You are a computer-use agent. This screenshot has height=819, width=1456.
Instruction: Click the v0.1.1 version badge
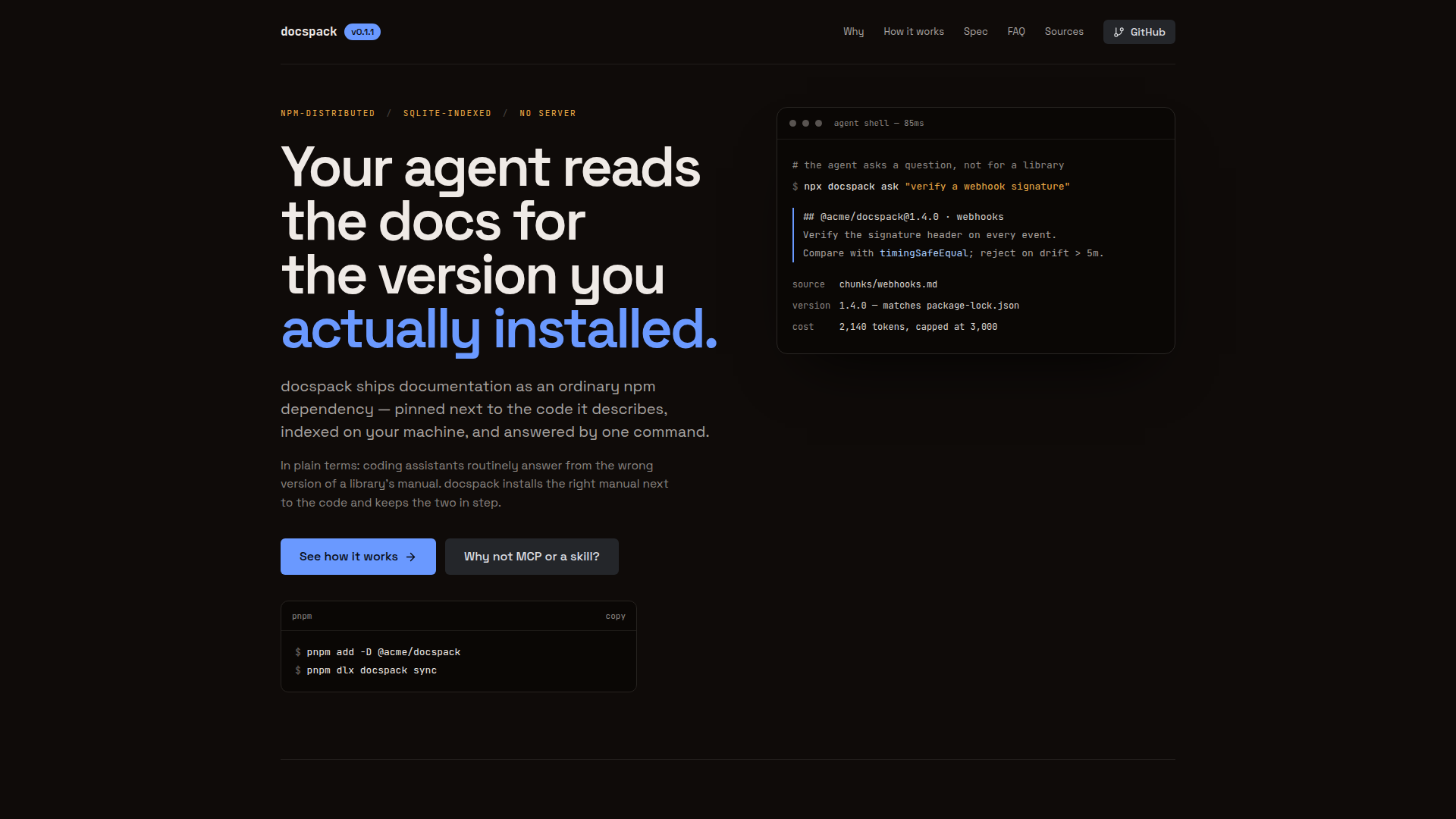362,32
